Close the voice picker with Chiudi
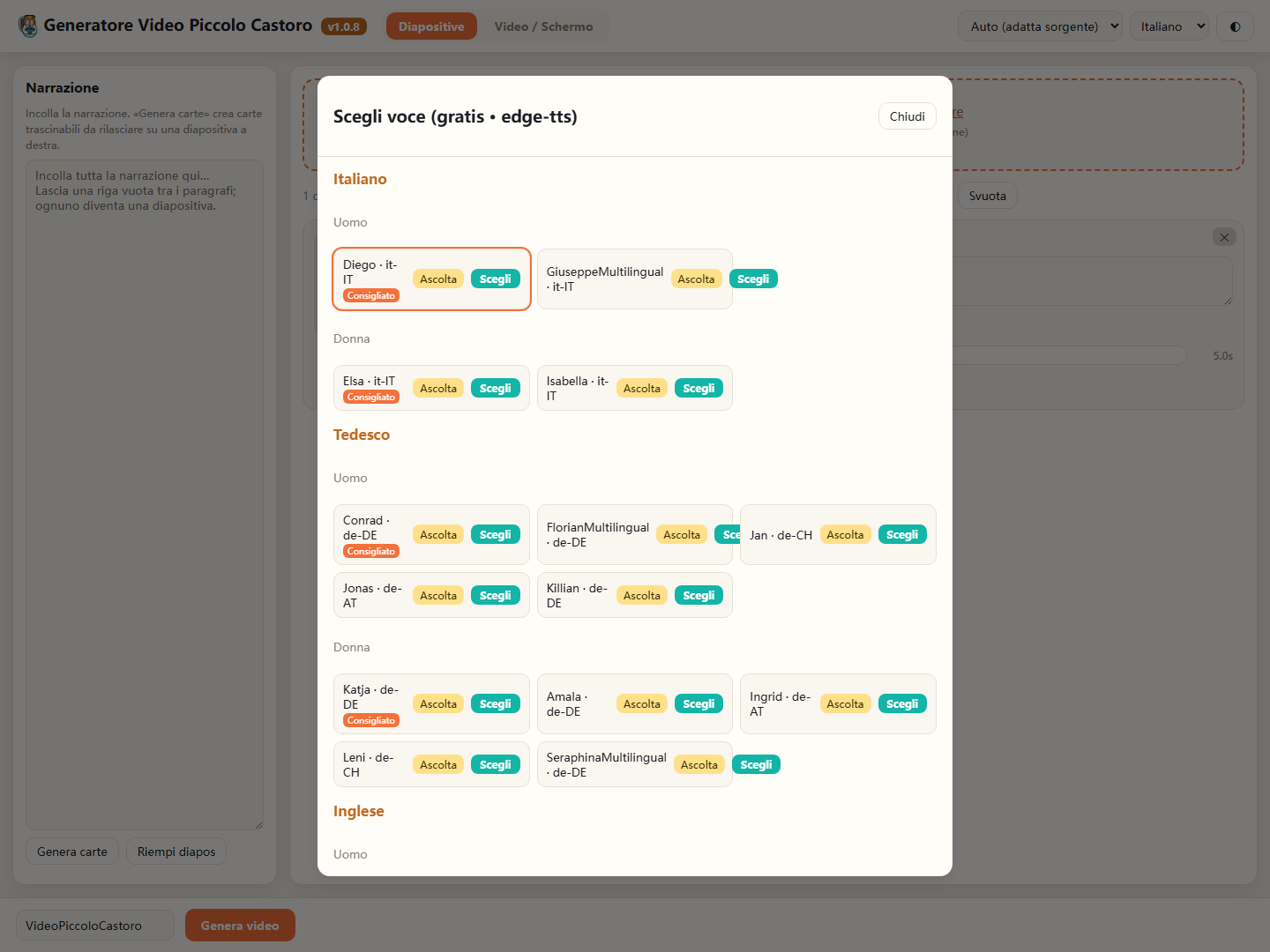The image size is (1270, 952). (x=907, y=116)
